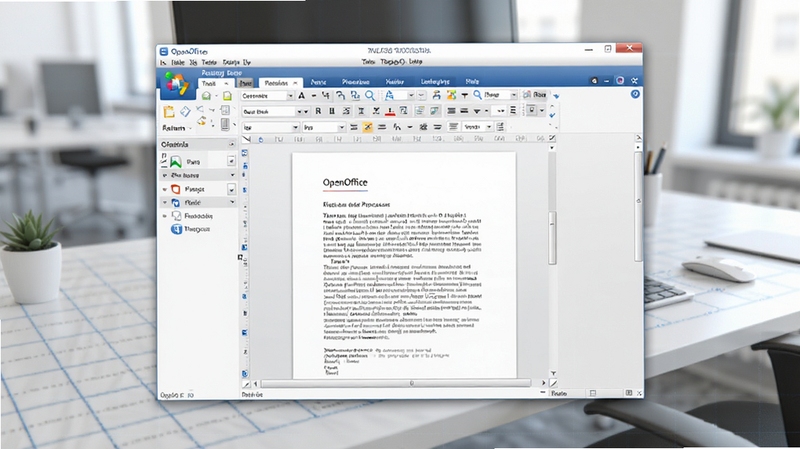Click the blue diamond icon beside the clipboard
The image size is (800, 449).
click(185, 111)
